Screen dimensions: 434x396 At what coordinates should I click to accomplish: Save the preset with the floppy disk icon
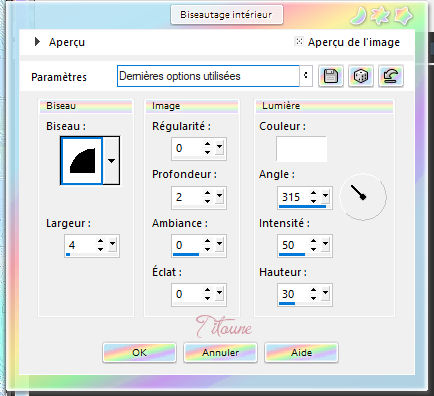point(331,76)
